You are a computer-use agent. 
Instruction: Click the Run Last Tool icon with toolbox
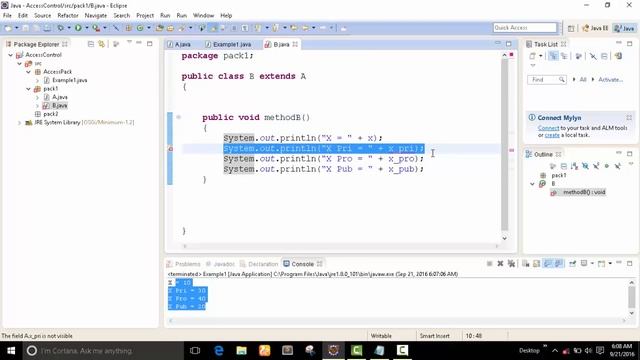point(96,28)
